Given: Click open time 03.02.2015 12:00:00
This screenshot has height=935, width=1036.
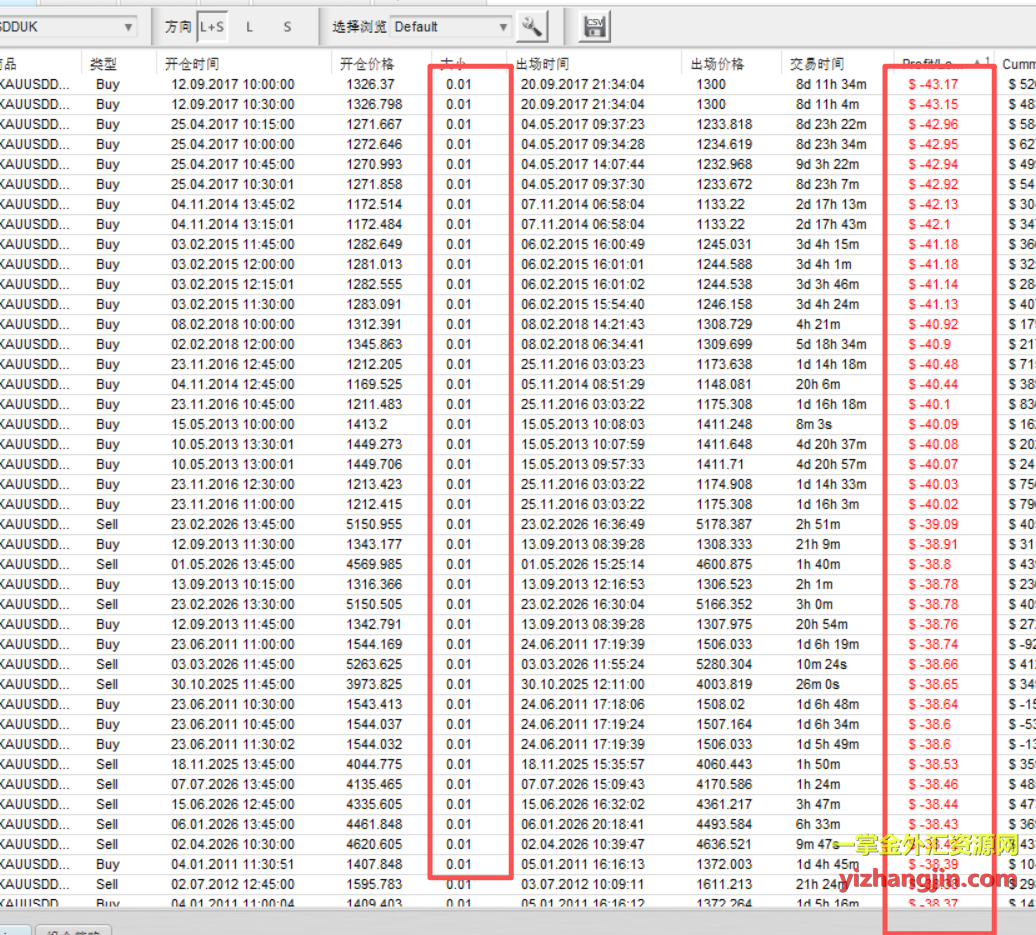Looking at the screenshot, I should click(233, 264).
